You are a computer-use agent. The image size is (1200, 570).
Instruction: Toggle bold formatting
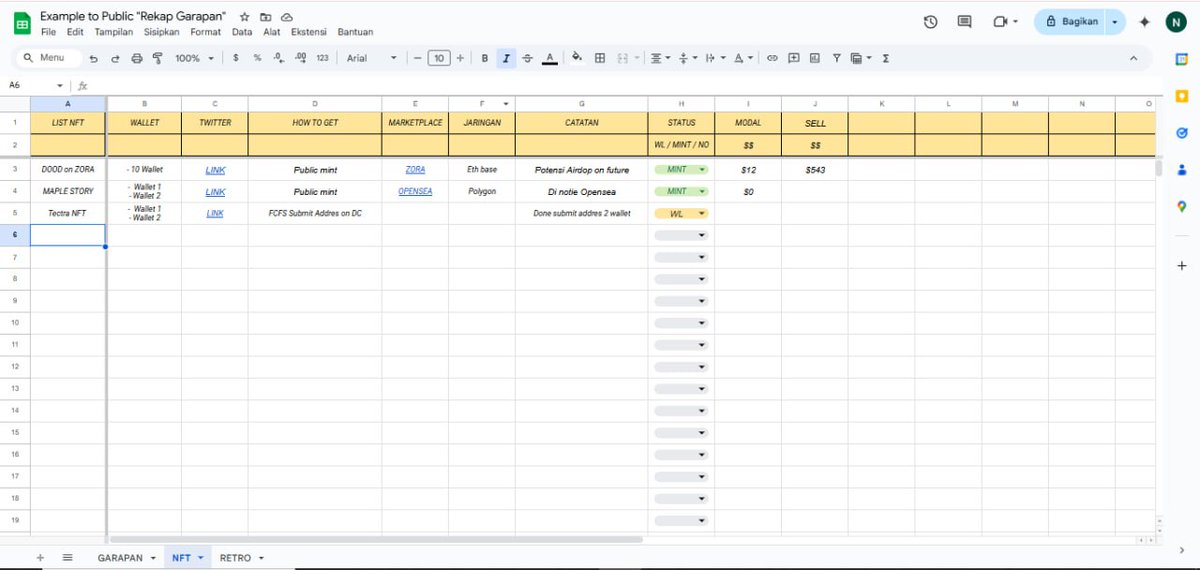click(485, 59)
